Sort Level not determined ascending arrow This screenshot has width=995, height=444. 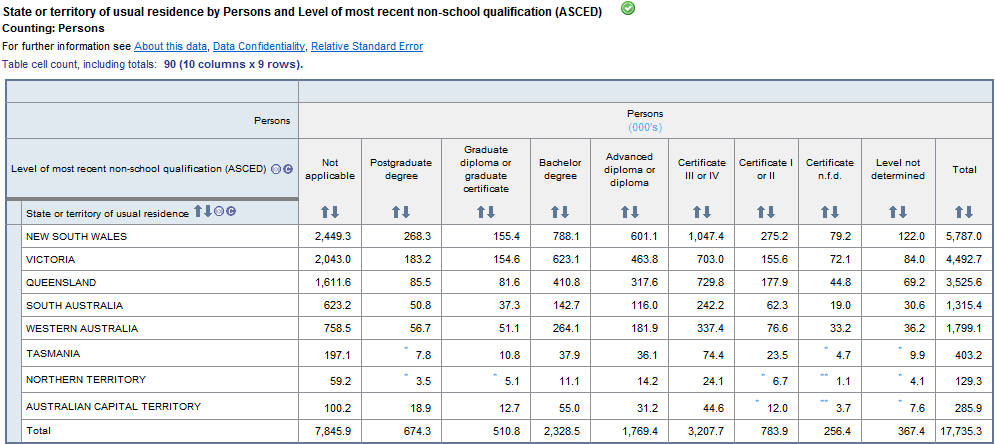(x=893, y=212)
